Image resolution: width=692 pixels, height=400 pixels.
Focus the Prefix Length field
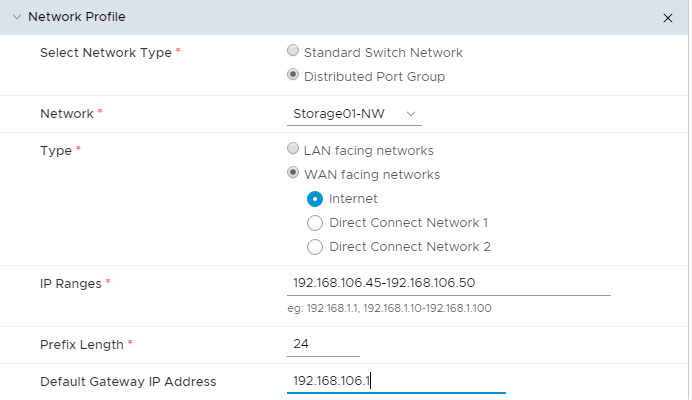322,344
